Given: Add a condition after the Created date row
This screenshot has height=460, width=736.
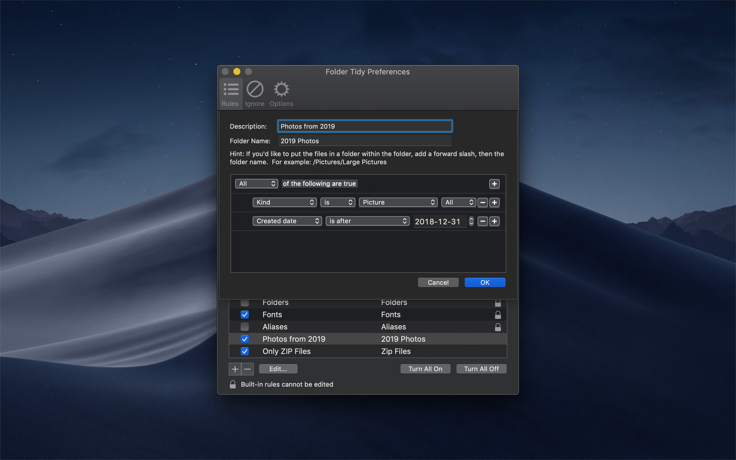Looking at the screenshot, I should coord(494,222).
